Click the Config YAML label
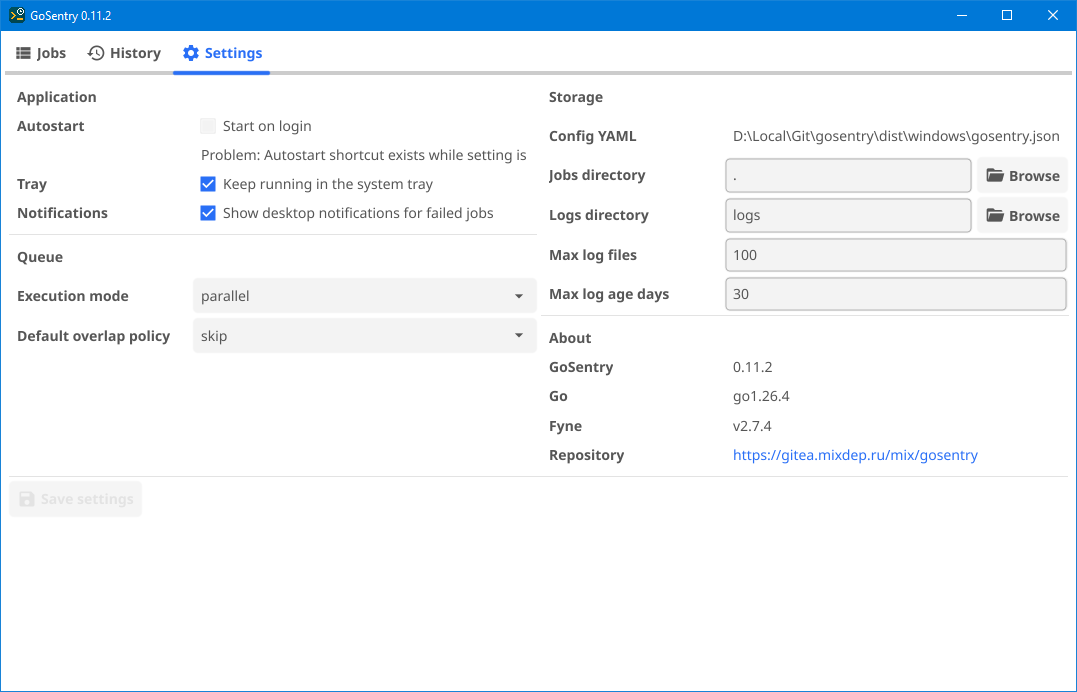1077x692 pixels. (592, 136)
